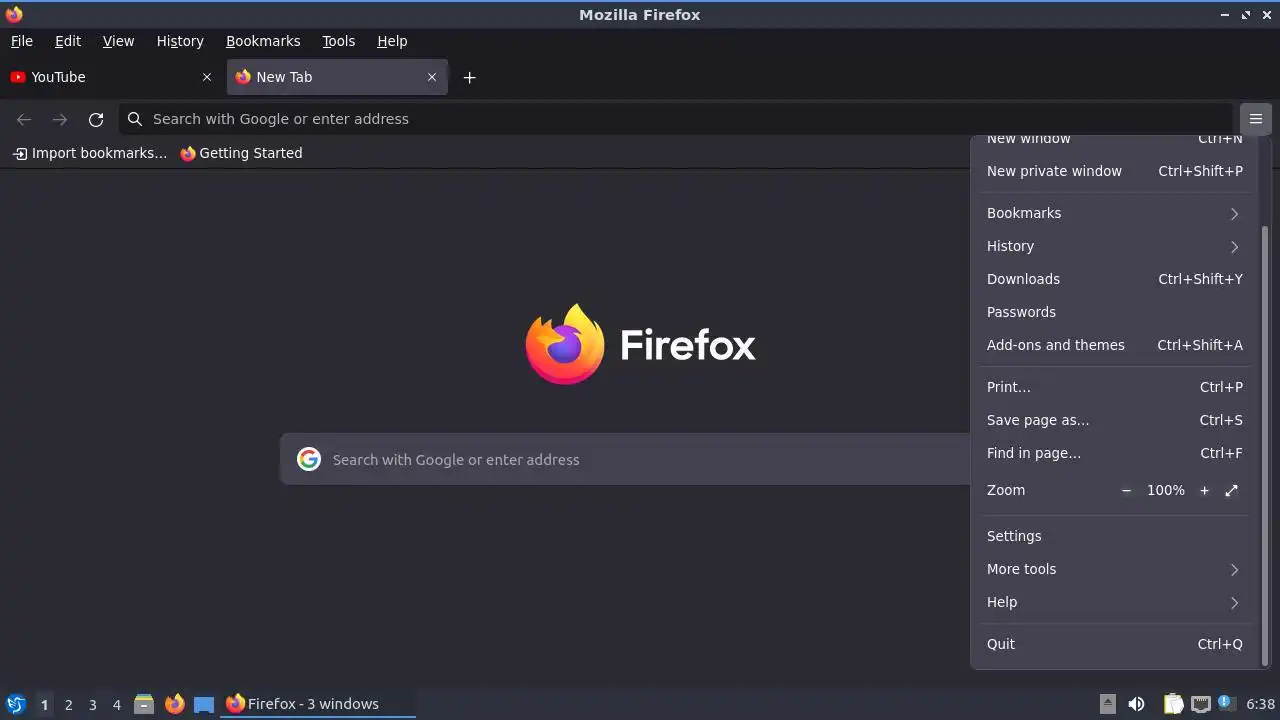Open the taskbar start menu bird icon
1280x720 pixels.
15,704
